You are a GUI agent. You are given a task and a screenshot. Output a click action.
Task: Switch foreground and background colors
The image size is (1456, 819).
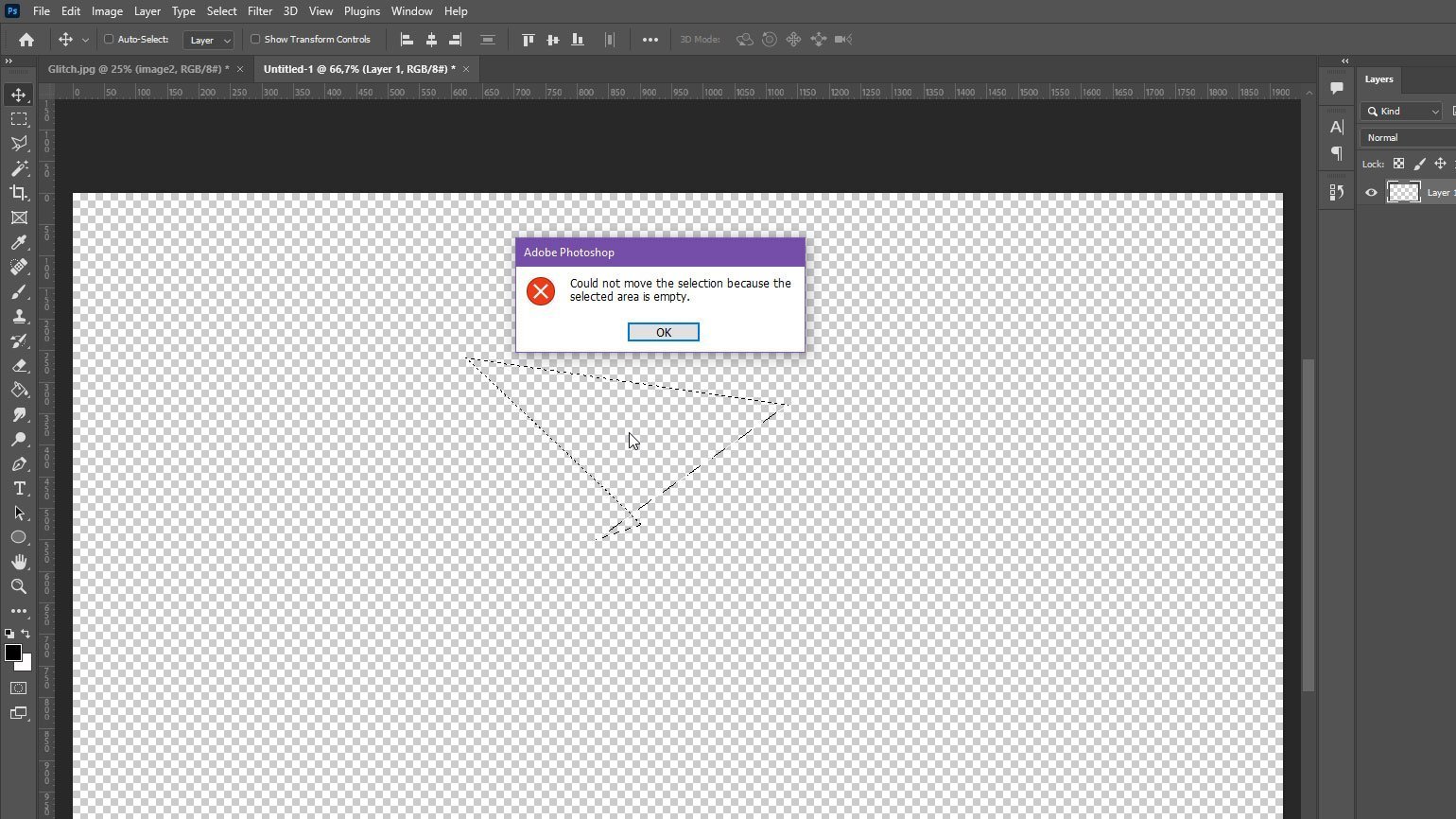pos(26,634)
